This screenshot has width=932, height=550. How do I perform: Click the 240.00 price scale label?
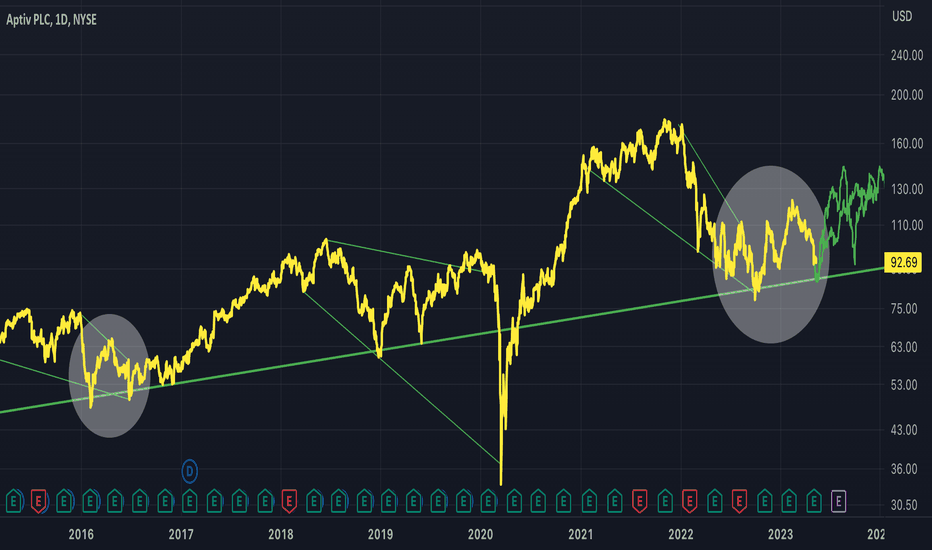pyautogui.click(x=906, y=55)
